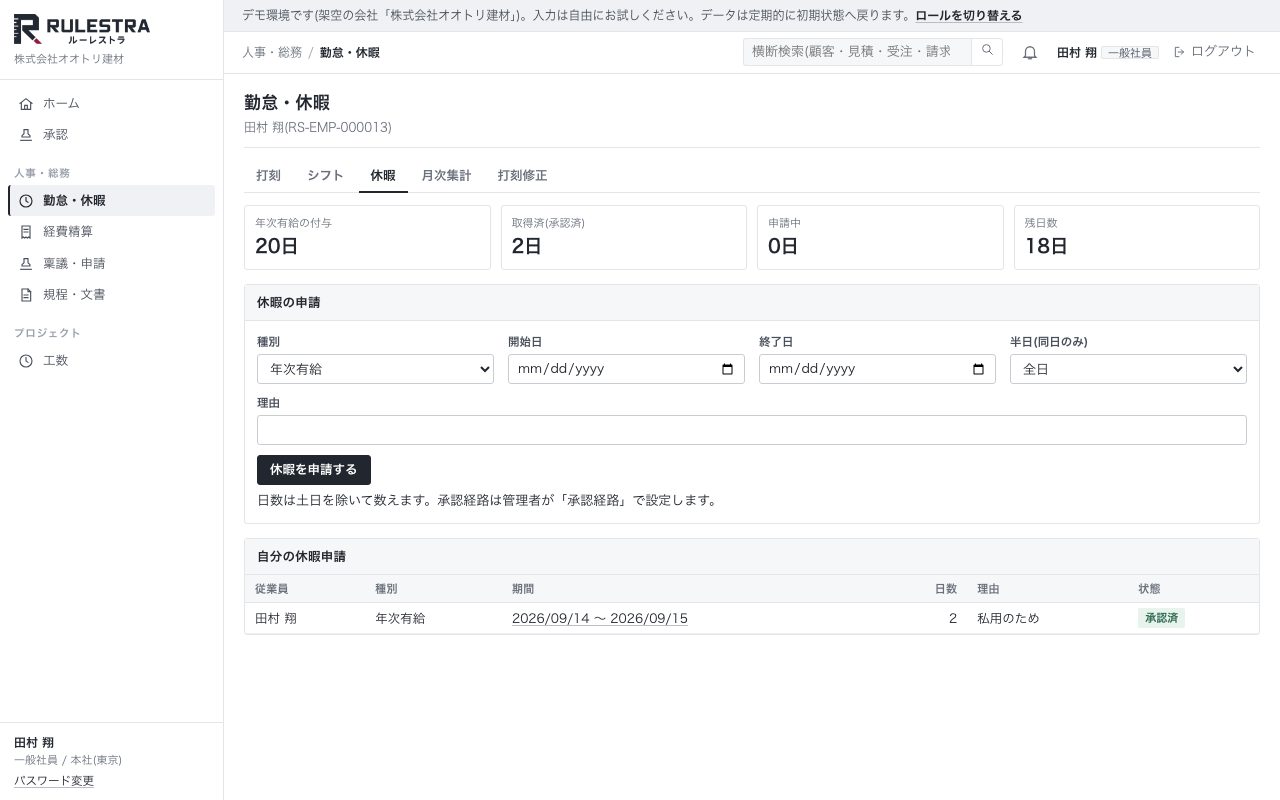The height and width of the screenshot is (800, 1280).
Task: Click the search magnifier button
Action: pyautogui.click(x=987, y=52)
